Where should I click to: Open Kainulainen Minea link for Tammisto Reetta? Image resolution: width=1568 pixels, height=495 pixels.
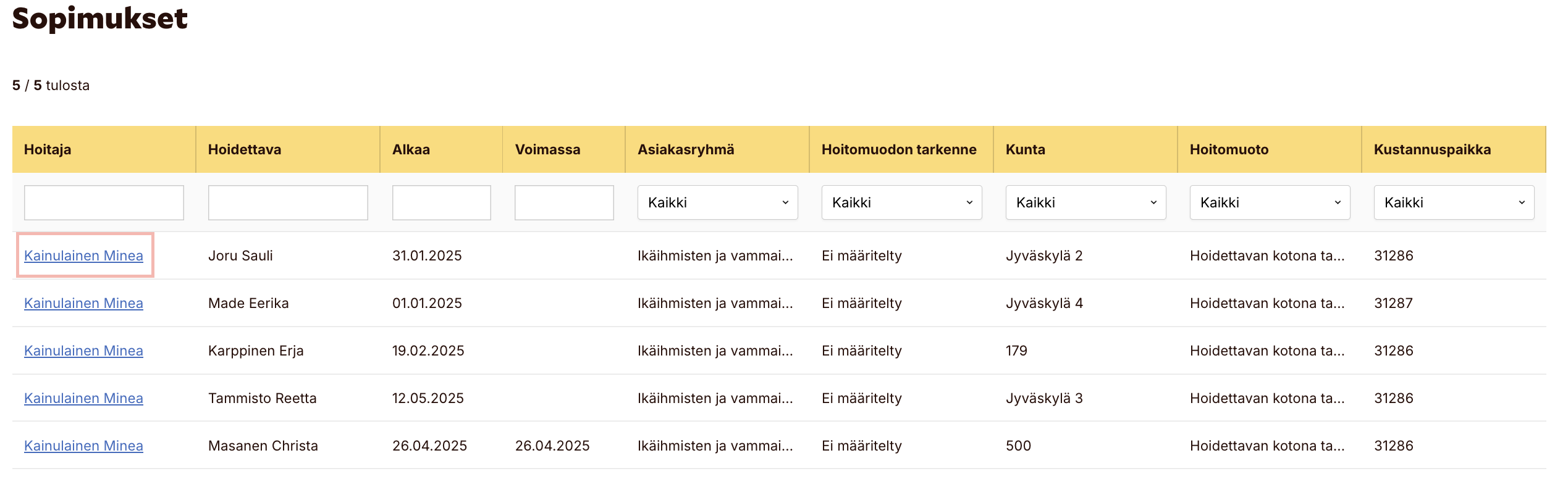[83, 398]
